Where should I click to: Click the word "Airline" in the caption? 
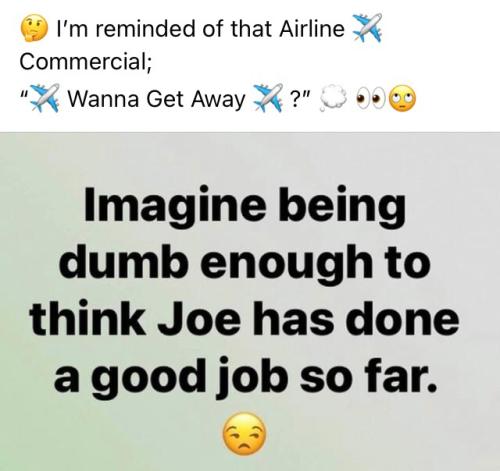[312, 29]
